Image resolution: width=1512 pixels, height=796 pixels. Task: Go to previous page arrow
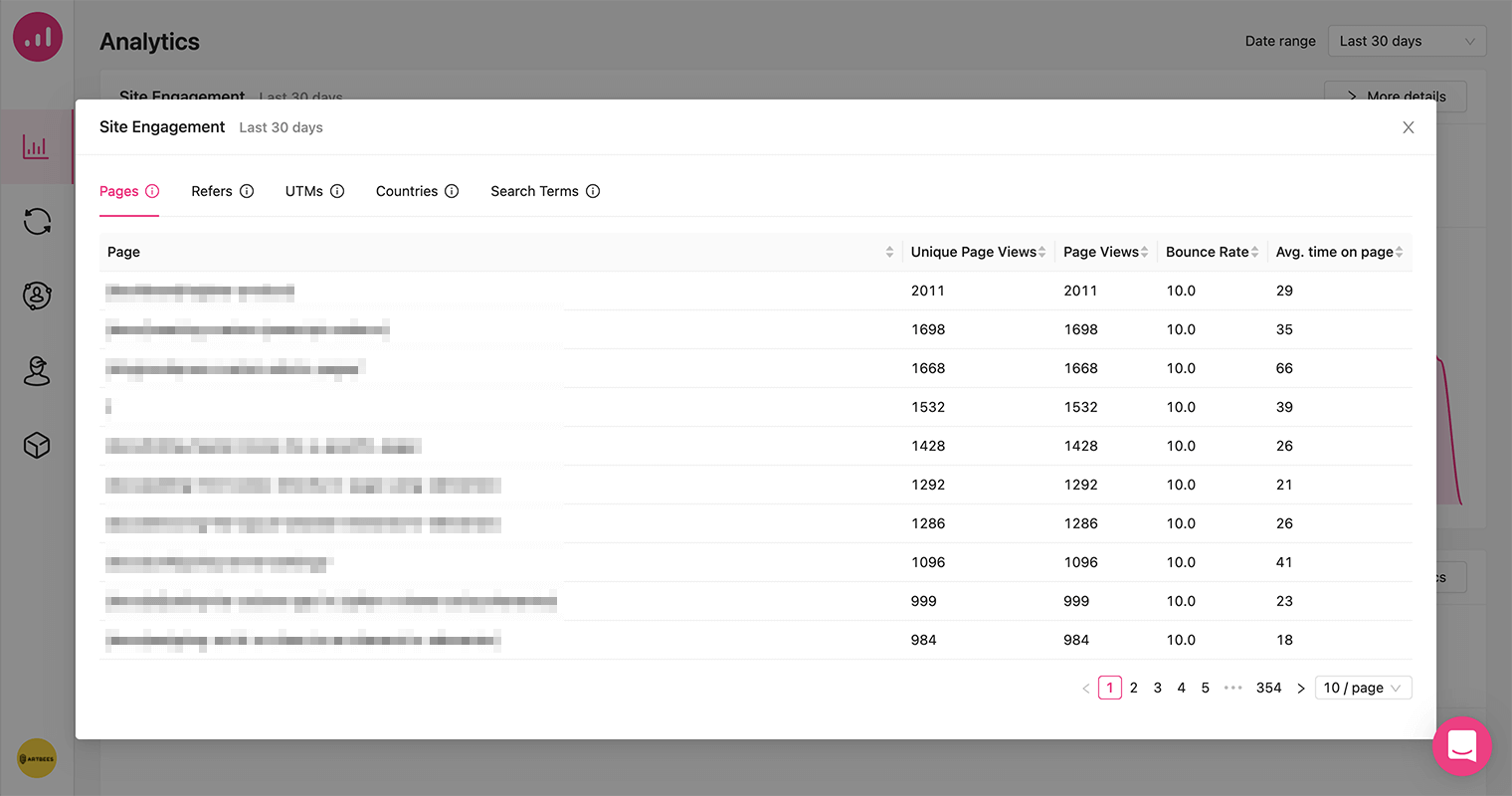tap(1086, 688)
